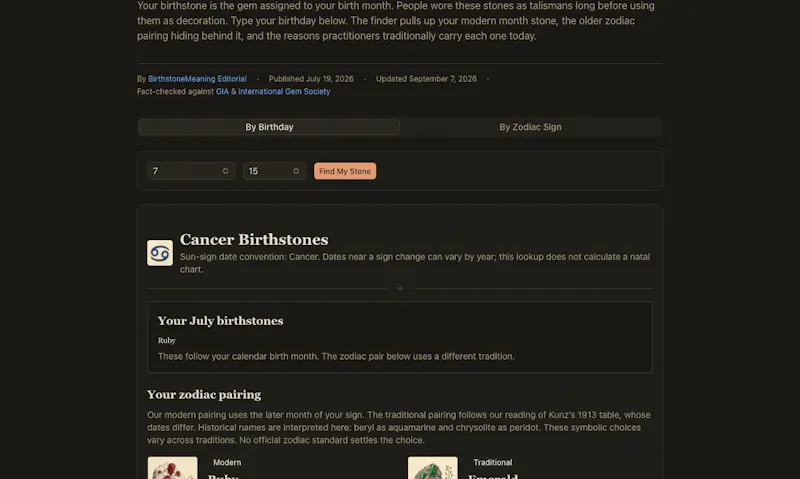This screenshot has width=800, height=479.
Task: Open the month dropdown showing 7
Action: [x=191, y=171]
